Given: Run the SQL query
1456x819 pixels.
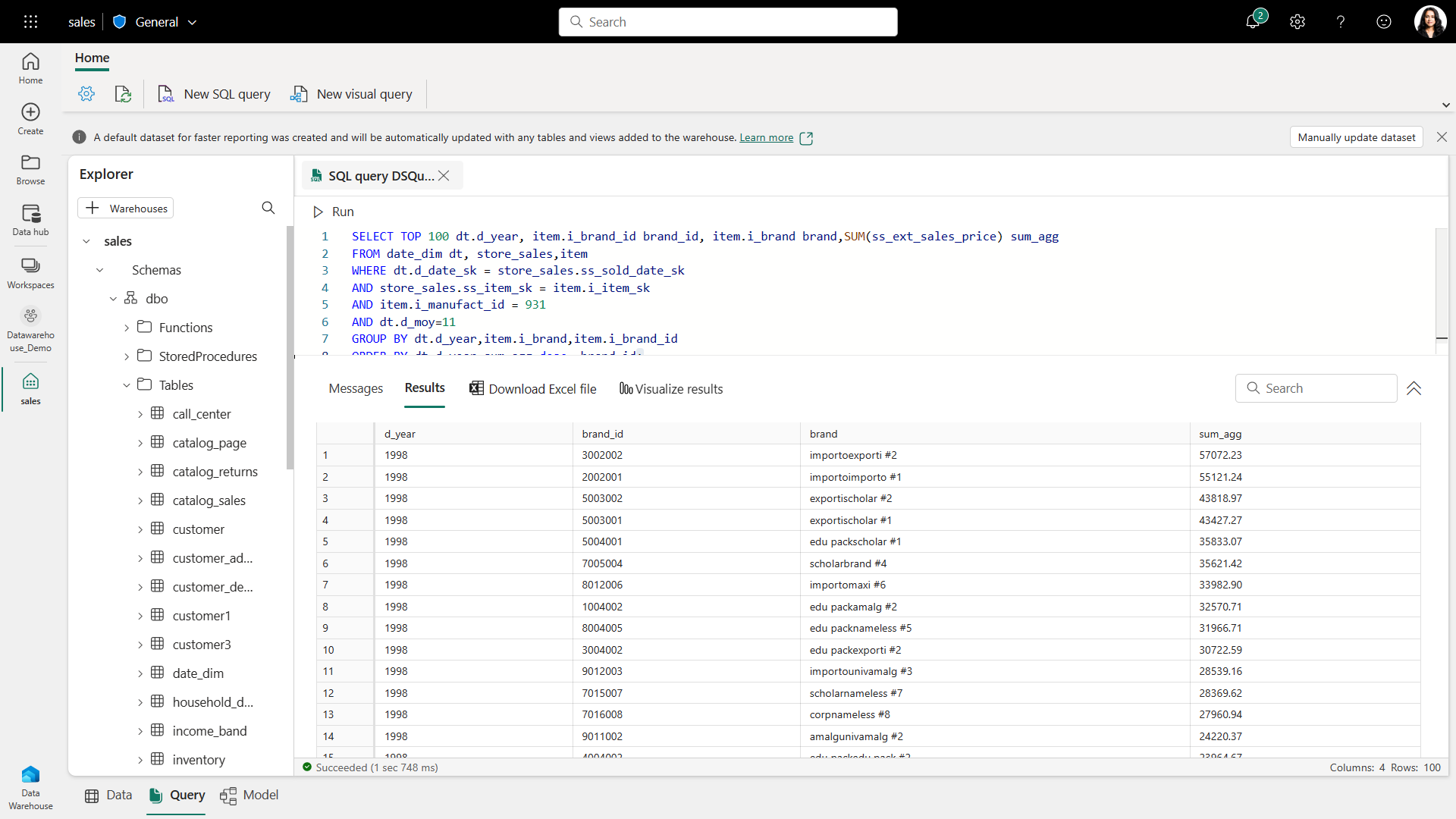Looking at the screenshot, I should click(x=334, y=212).
